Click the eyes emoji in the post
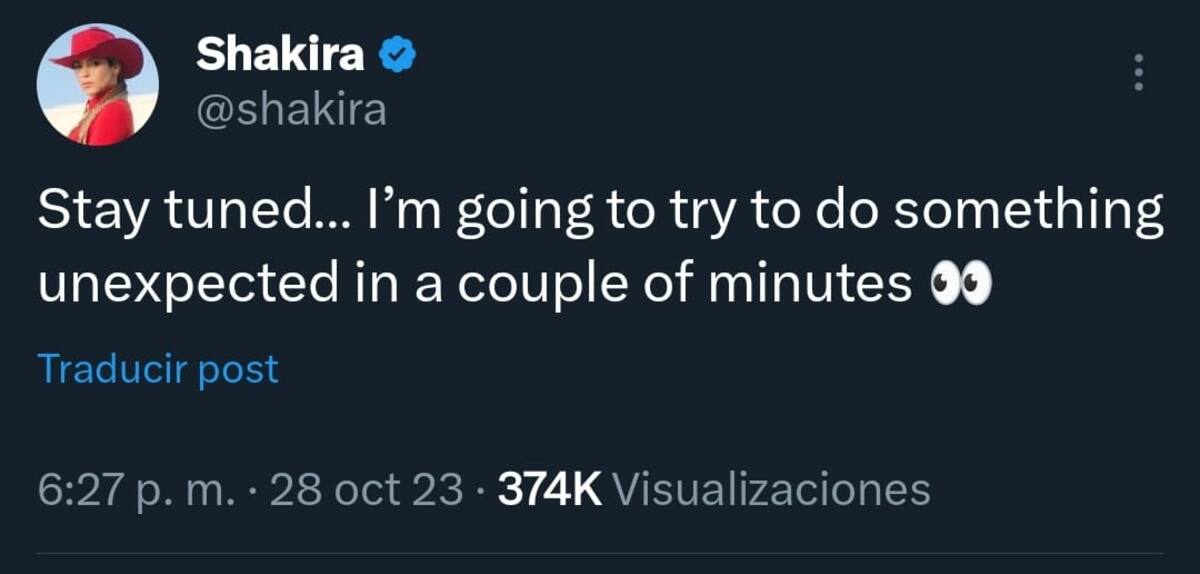Screen dimensions: 1200x574 point(960,287)
